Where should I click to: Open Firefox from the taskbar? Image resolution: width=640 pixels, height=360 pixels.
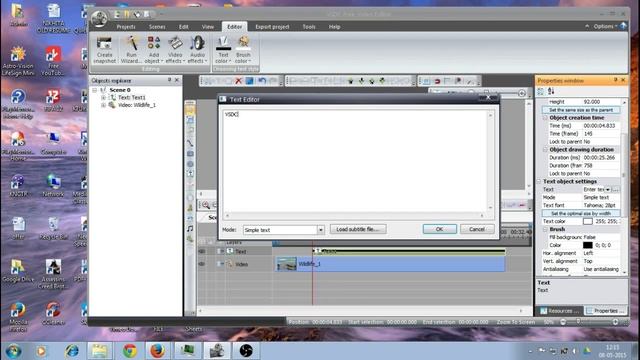pyautogui.click(x=157, y=351)
